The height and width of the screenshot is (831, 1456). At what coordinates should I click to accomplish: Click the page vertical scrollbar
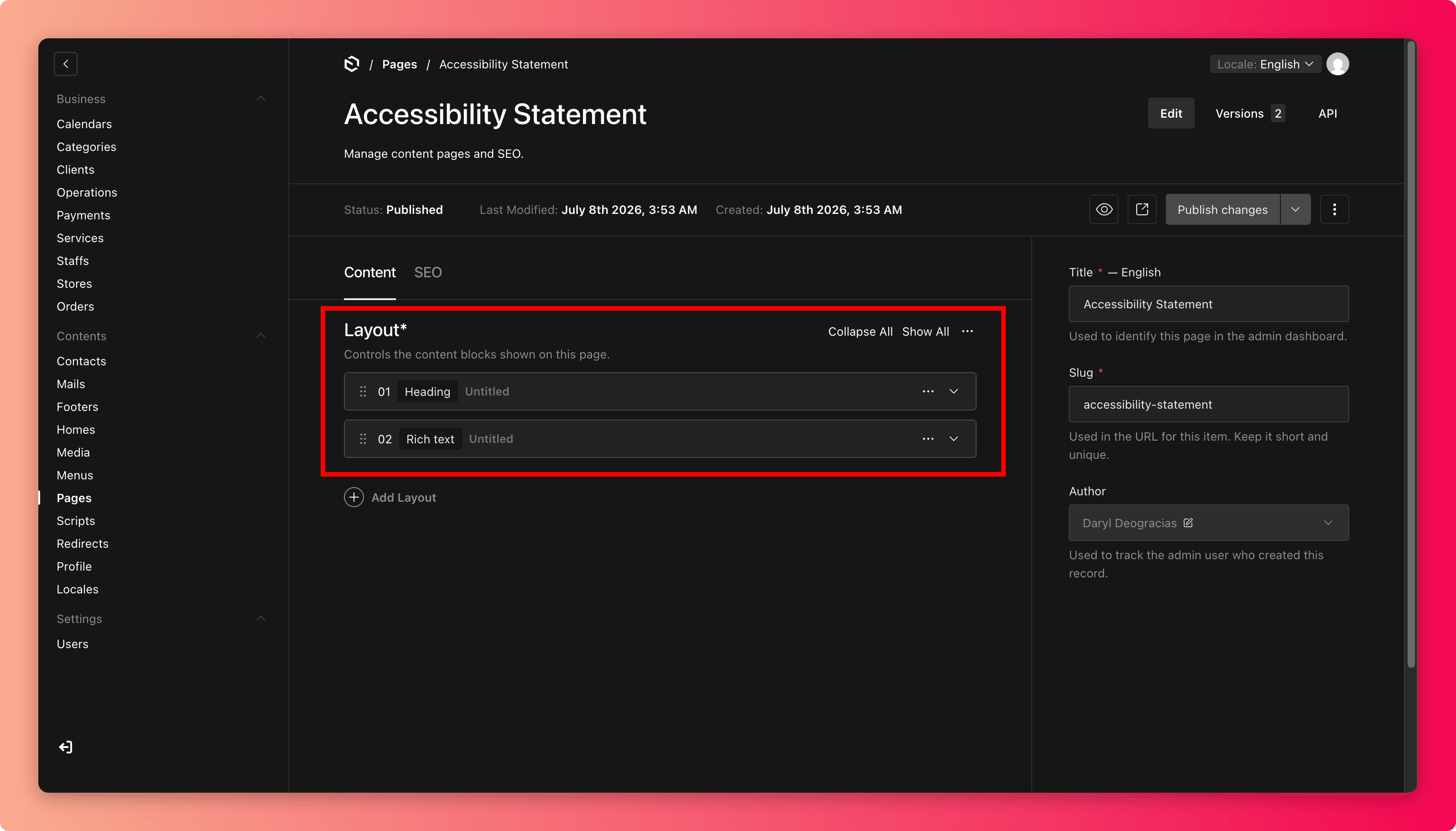pyautogui.click(x=1411, y=354)
